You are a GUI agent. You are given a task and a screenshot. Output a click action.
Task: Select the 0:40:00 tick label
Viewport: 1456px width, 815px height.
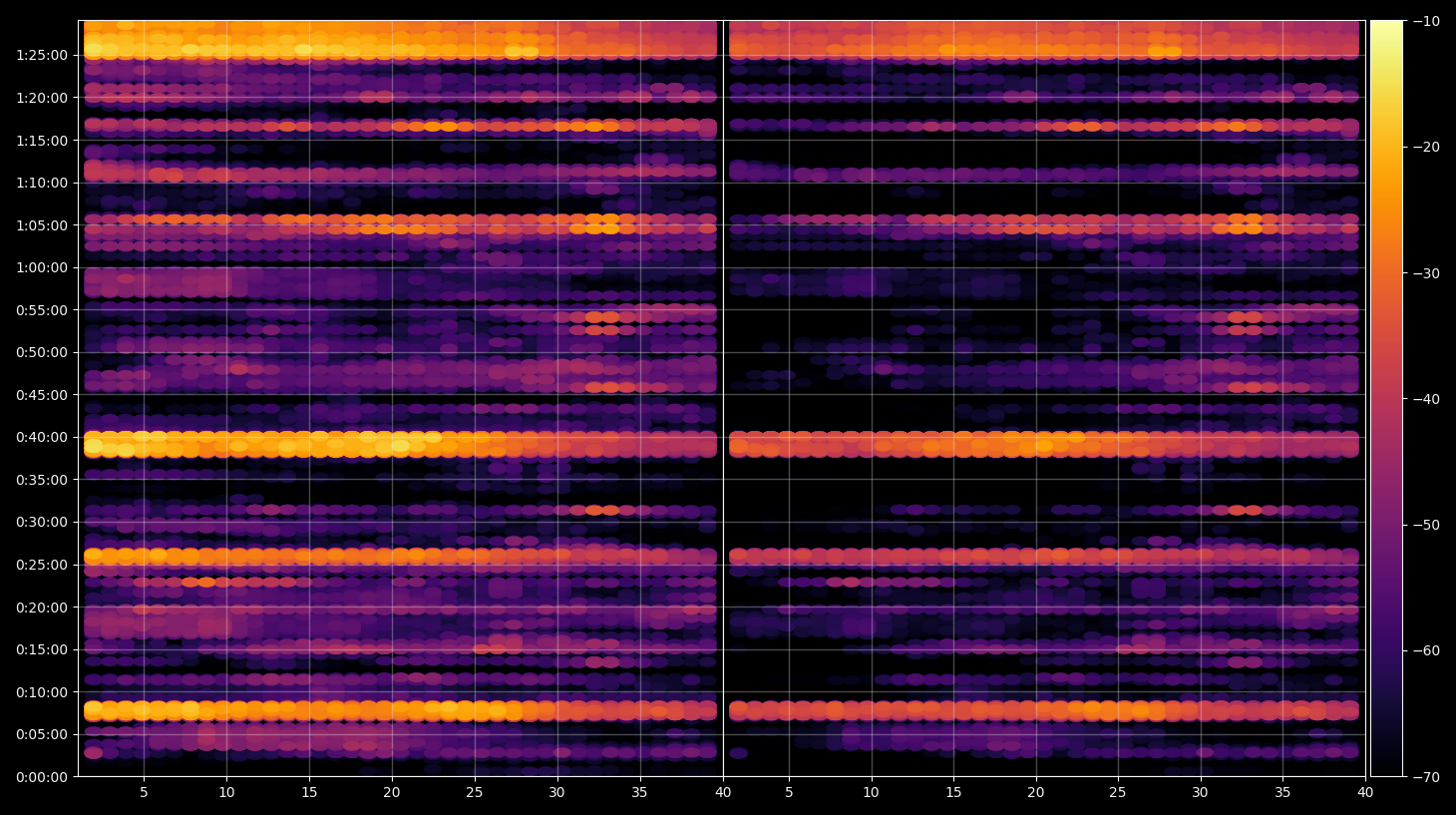point(42,437)
